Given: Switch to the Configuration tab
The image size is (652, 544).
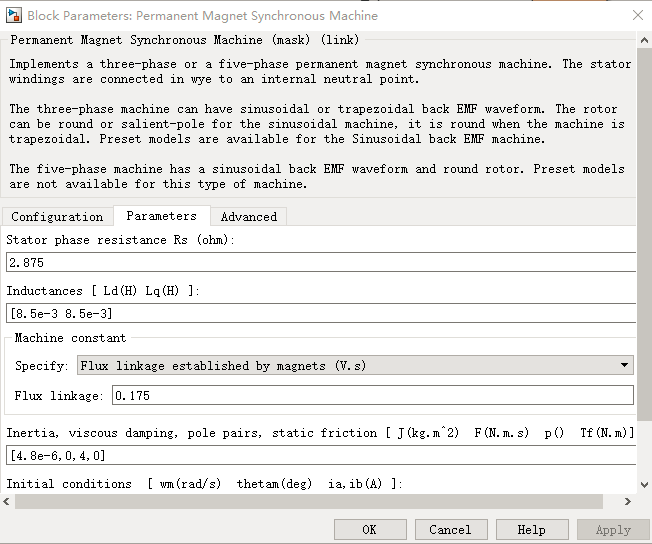Looking at the screenshot, I should pyautogui.click(x=57, y=217).
